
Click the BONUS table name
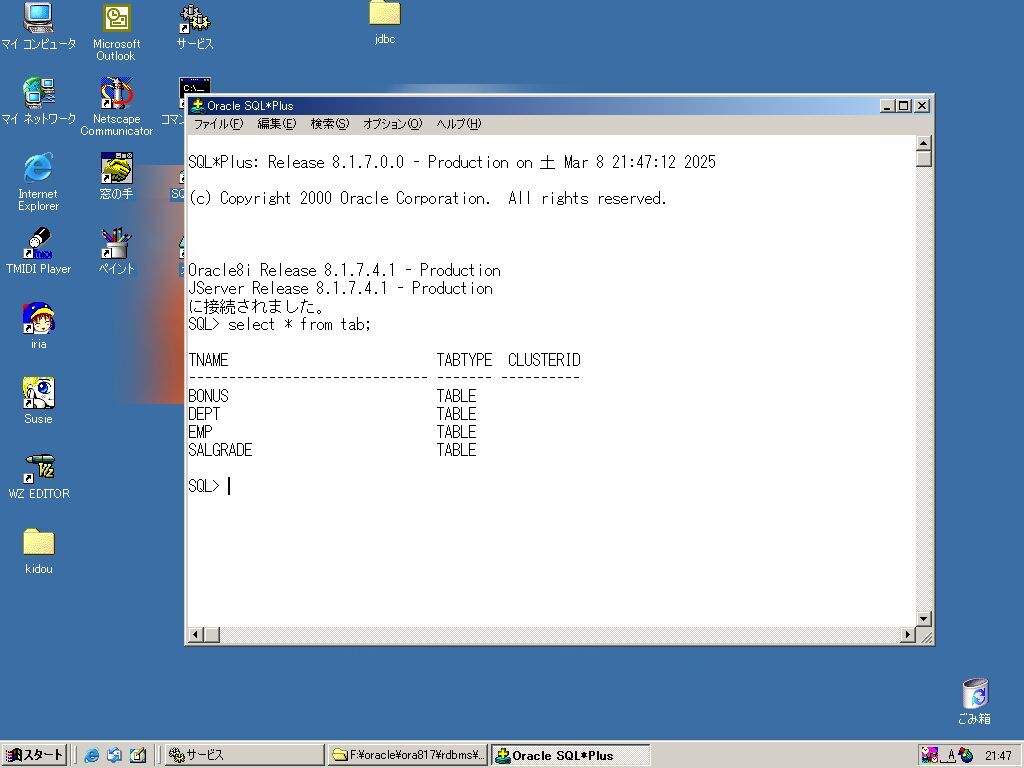[208, 396]
